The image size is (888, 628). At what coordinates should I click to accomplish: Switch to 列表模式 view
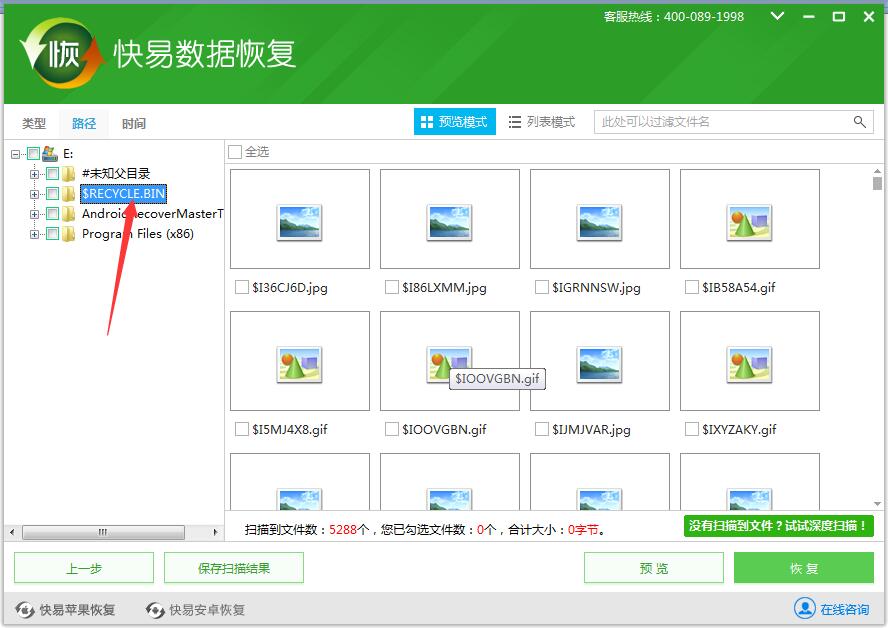(542, 121)
